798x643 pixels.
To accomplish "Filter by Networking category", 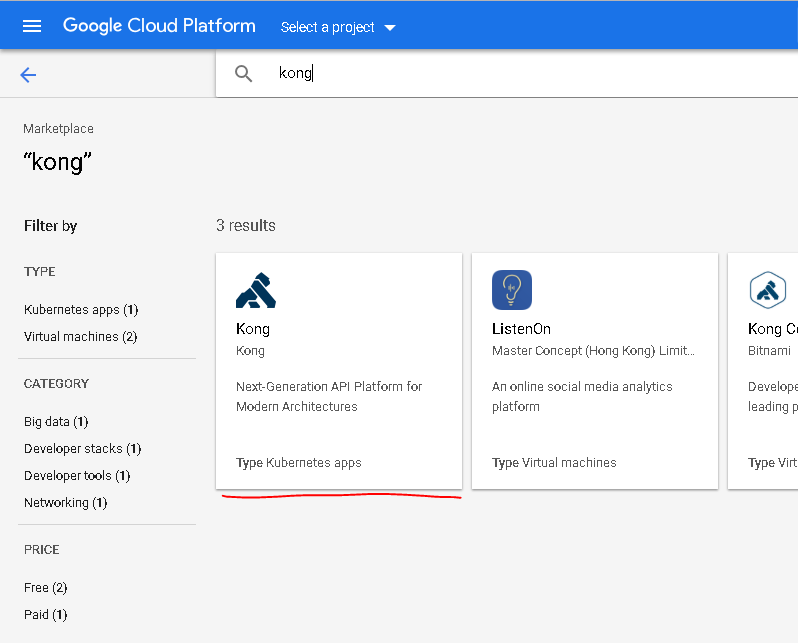I will coord(65,503).
